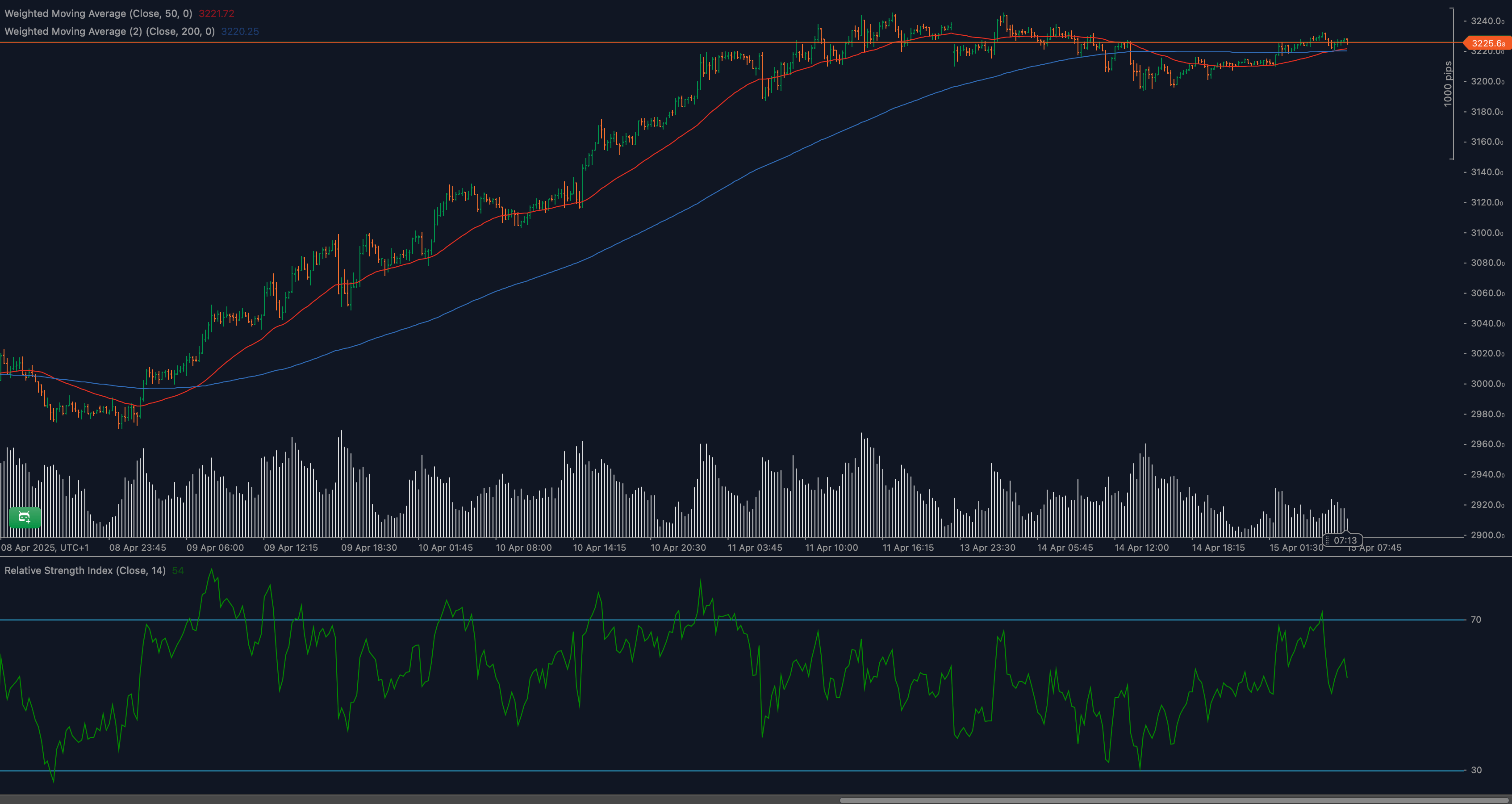Click the 08 Apr 2025, UTC+1 time label
The image size is (1512, 804).
coord(45,547)
